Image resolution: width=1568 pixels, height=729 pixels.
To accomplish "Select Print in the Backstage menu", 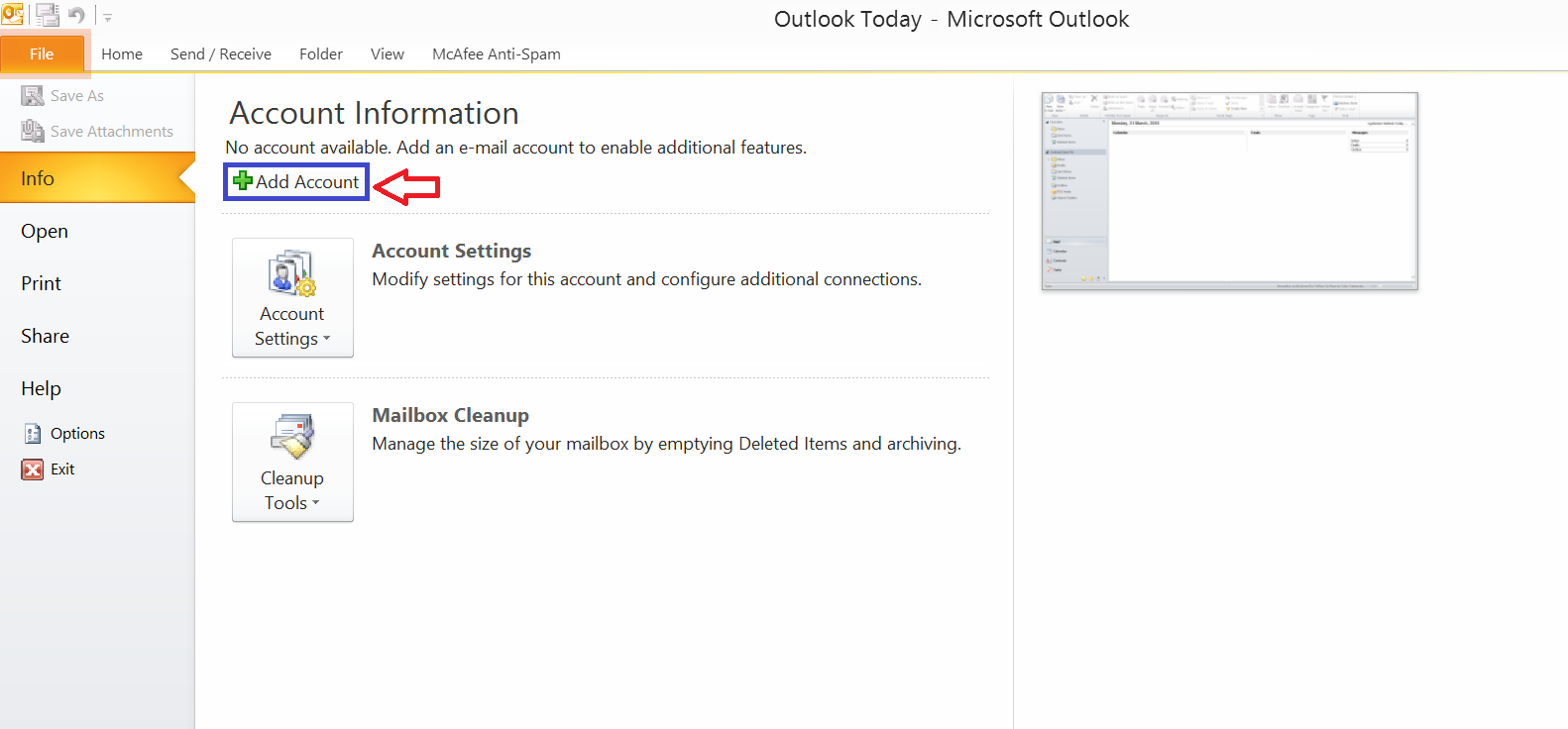I will click(42, 283).
